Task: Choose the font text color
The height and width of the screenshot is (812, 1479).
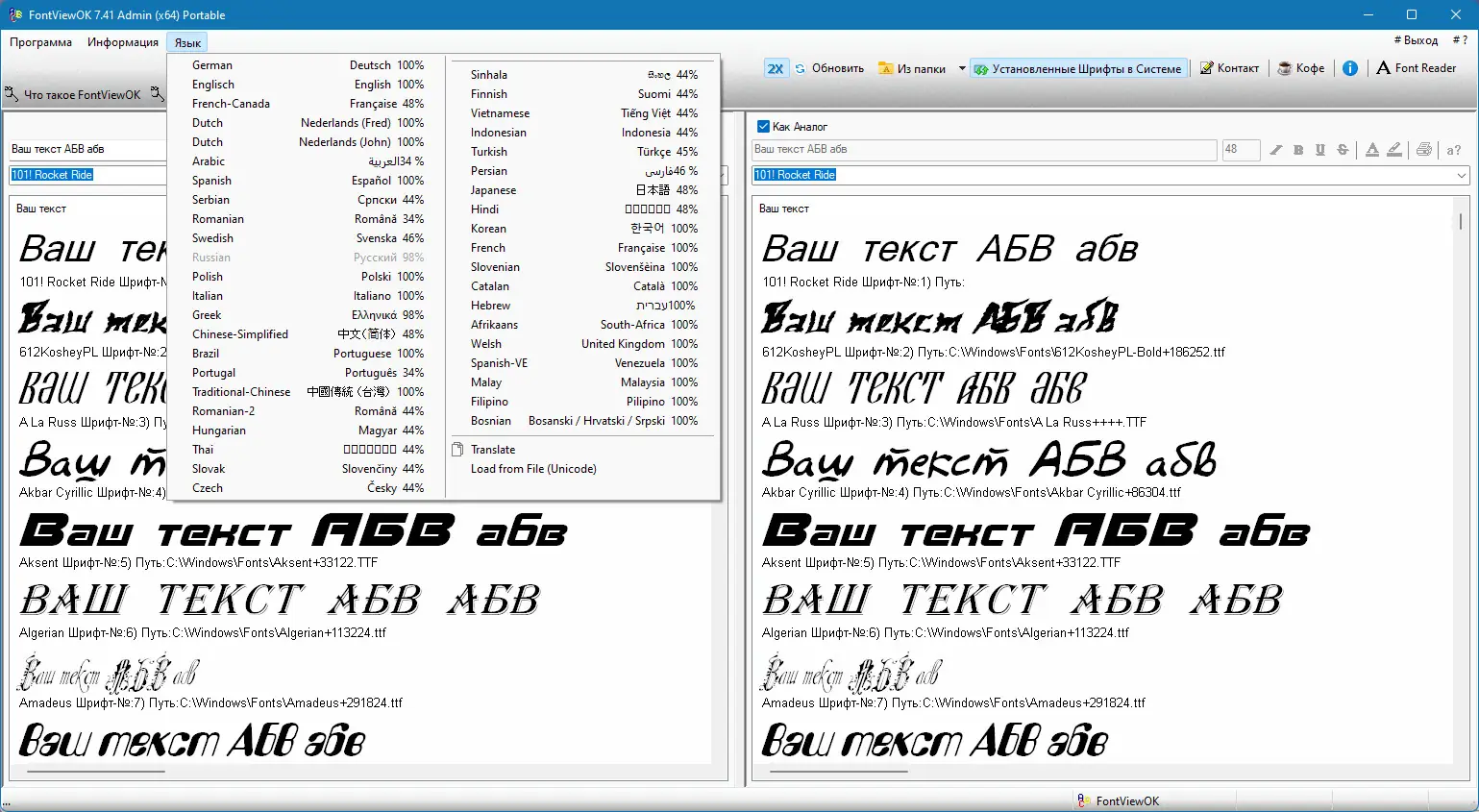Action: 1372,150
